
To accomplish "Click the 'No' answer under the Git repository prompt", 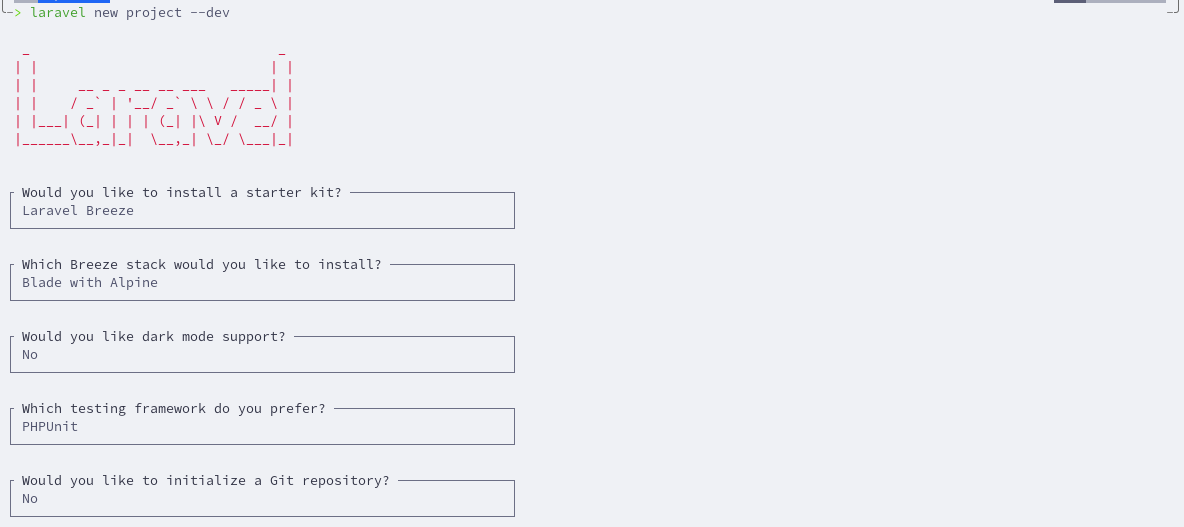I will 29,499.
